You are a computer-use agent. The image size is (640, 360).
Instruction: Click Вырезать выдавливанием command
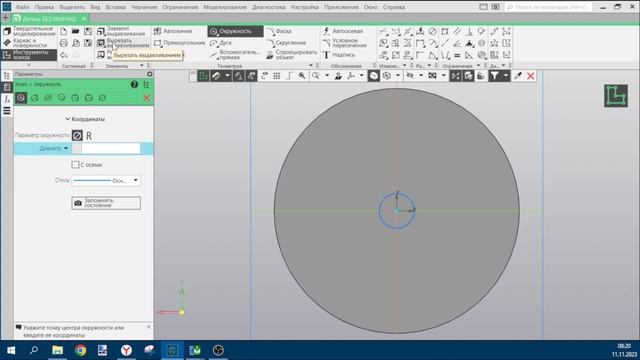tap(123, 43)
